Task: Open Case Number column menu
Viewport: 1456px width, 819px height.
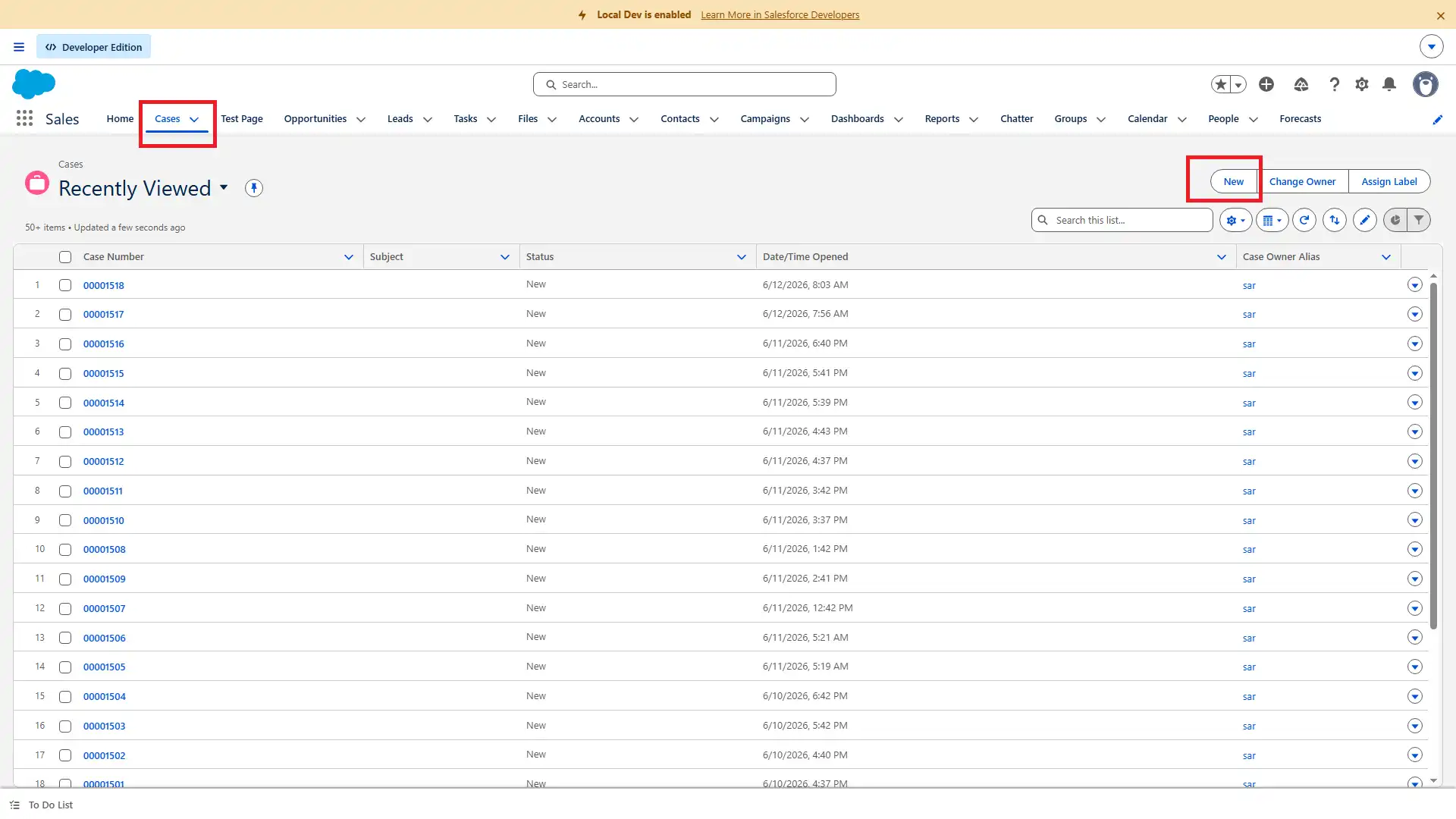Action: (349, 257)
